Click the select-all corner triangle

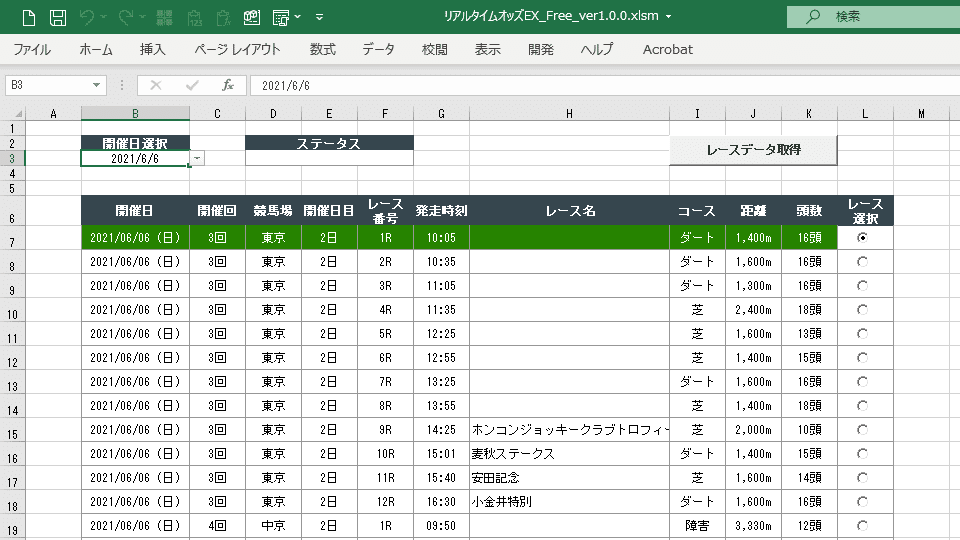18,114
